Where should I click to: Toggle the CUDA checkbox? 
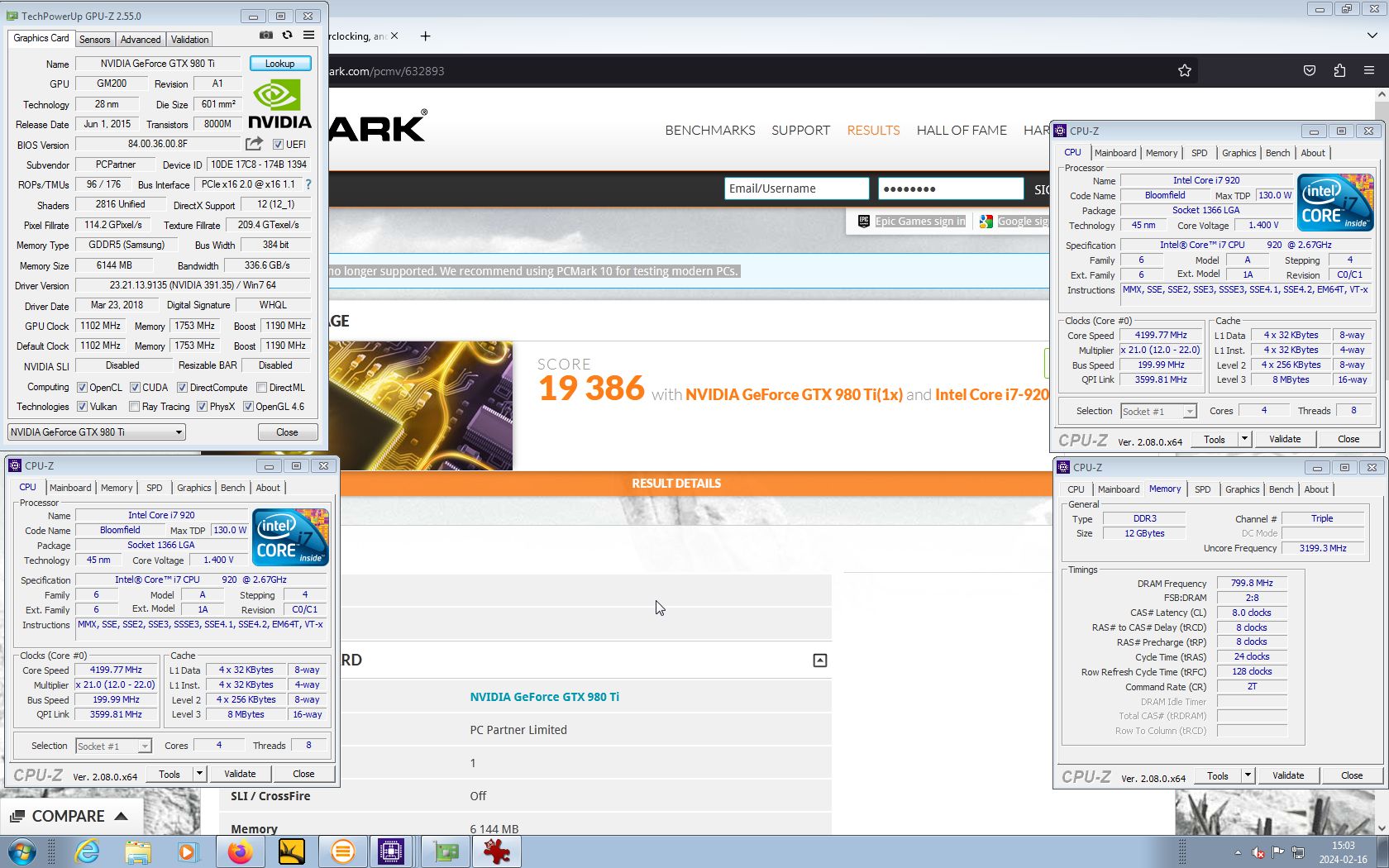135,387
